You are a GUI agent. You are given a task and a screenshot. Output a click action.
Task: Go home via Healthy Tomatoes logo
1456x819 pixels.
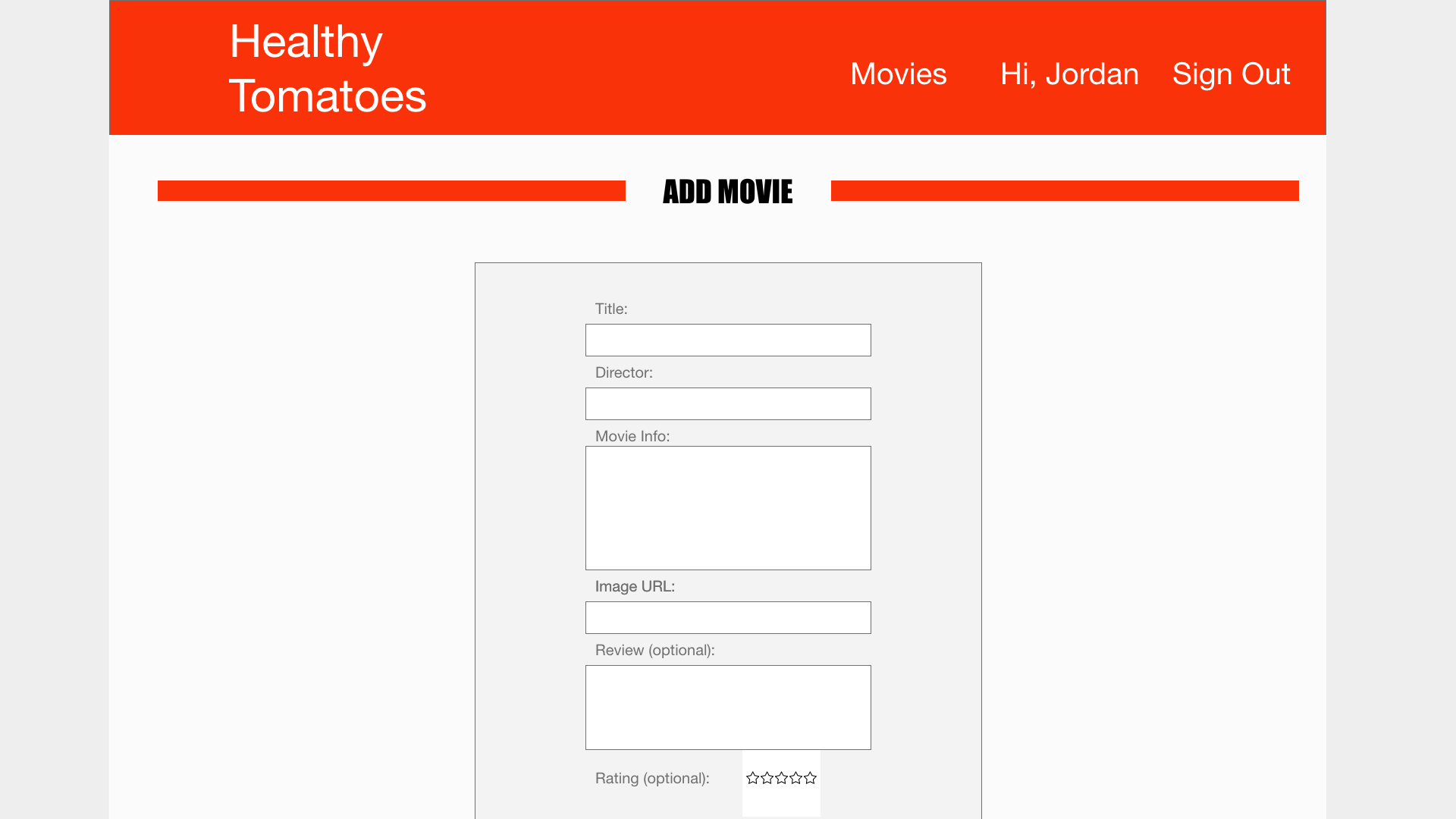point(327,68)
